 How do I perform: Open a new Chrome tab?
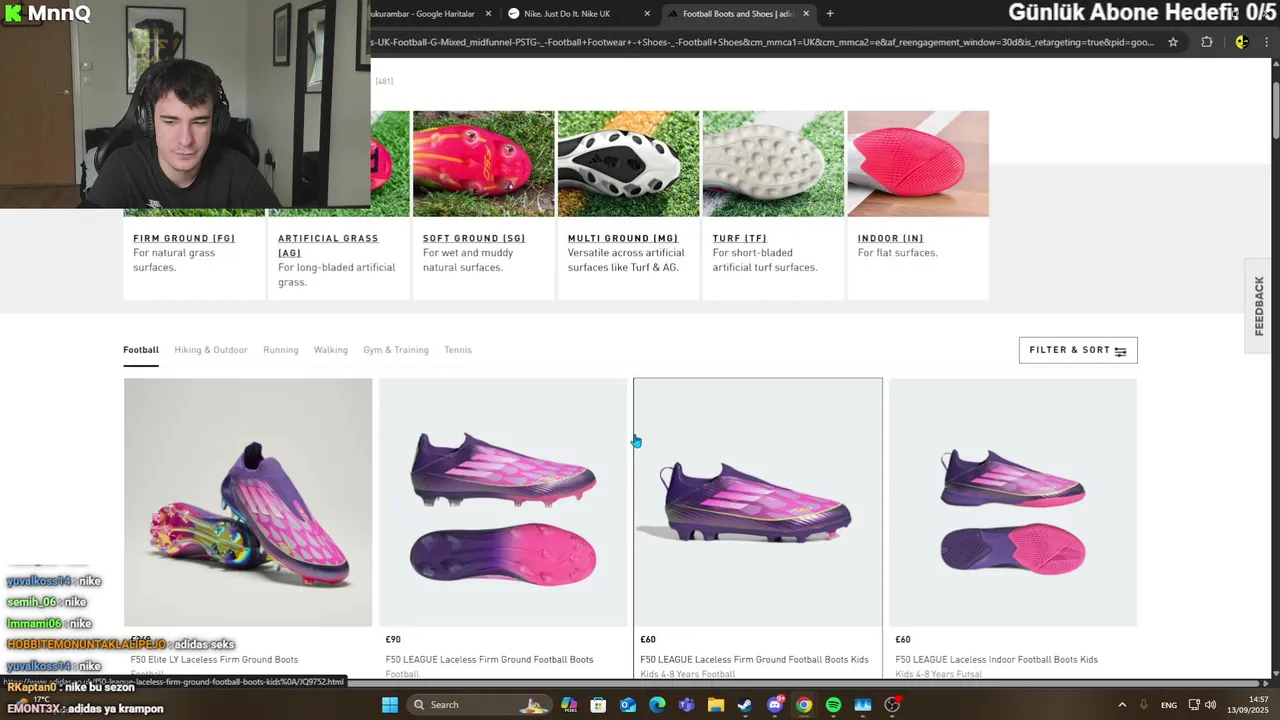click(829, 14)
